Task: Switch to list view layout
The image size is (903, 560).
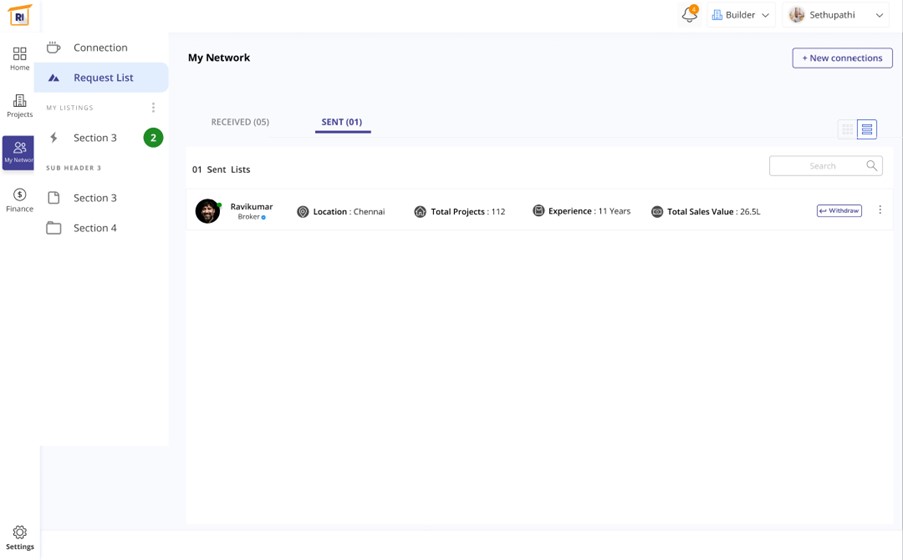Action: click(x=867, y=130)
